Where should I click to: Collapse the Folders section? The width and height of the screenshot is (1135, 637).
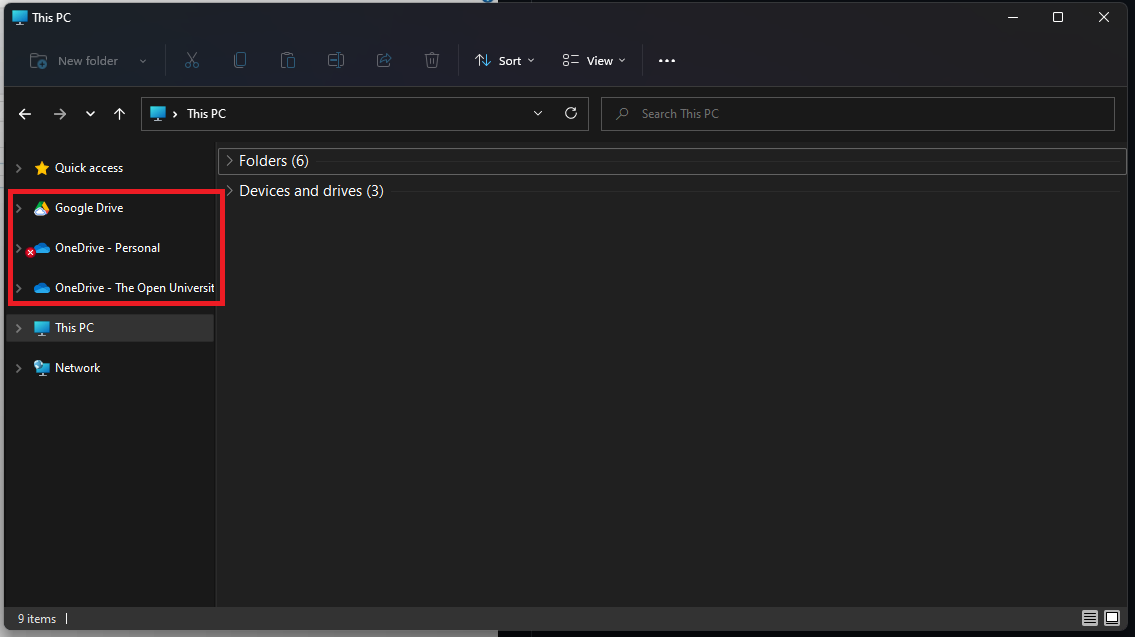230,160
